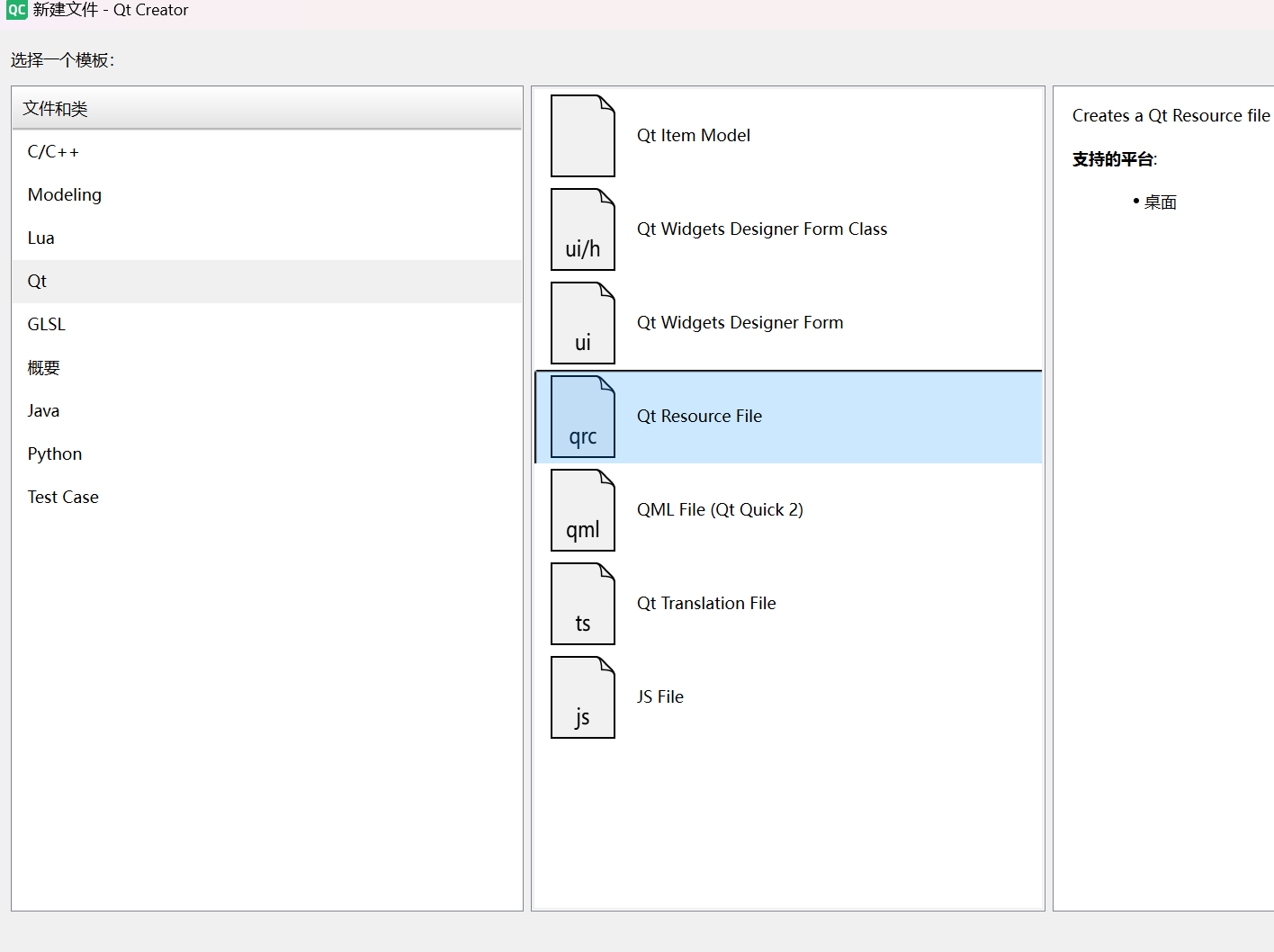Choose the Modeling category
The height and width of the screenshot is (952, 1274).
point(267,195)
